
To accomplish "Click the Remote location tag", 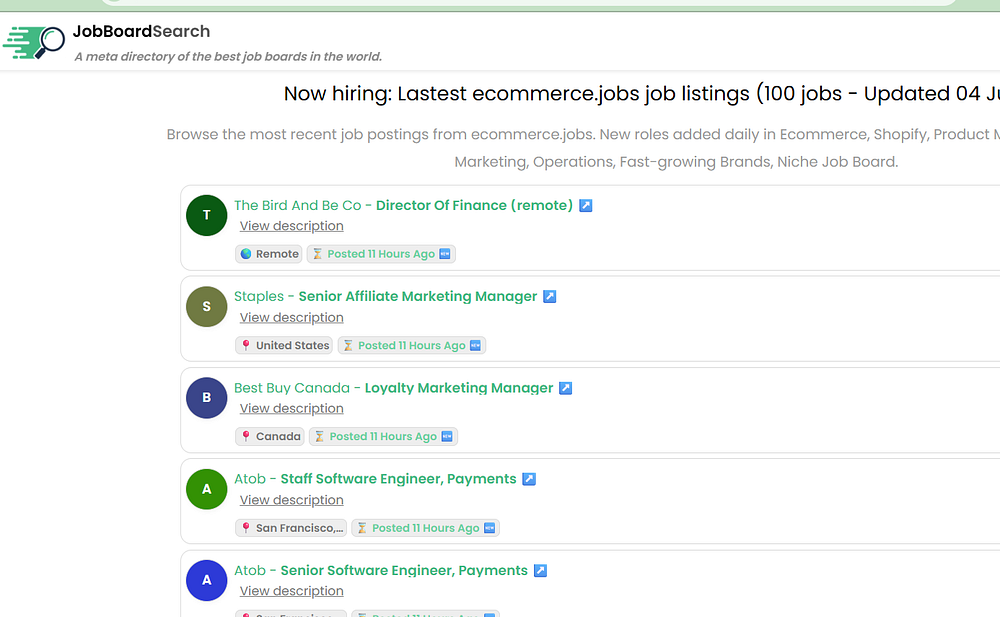I will [269, 254].
